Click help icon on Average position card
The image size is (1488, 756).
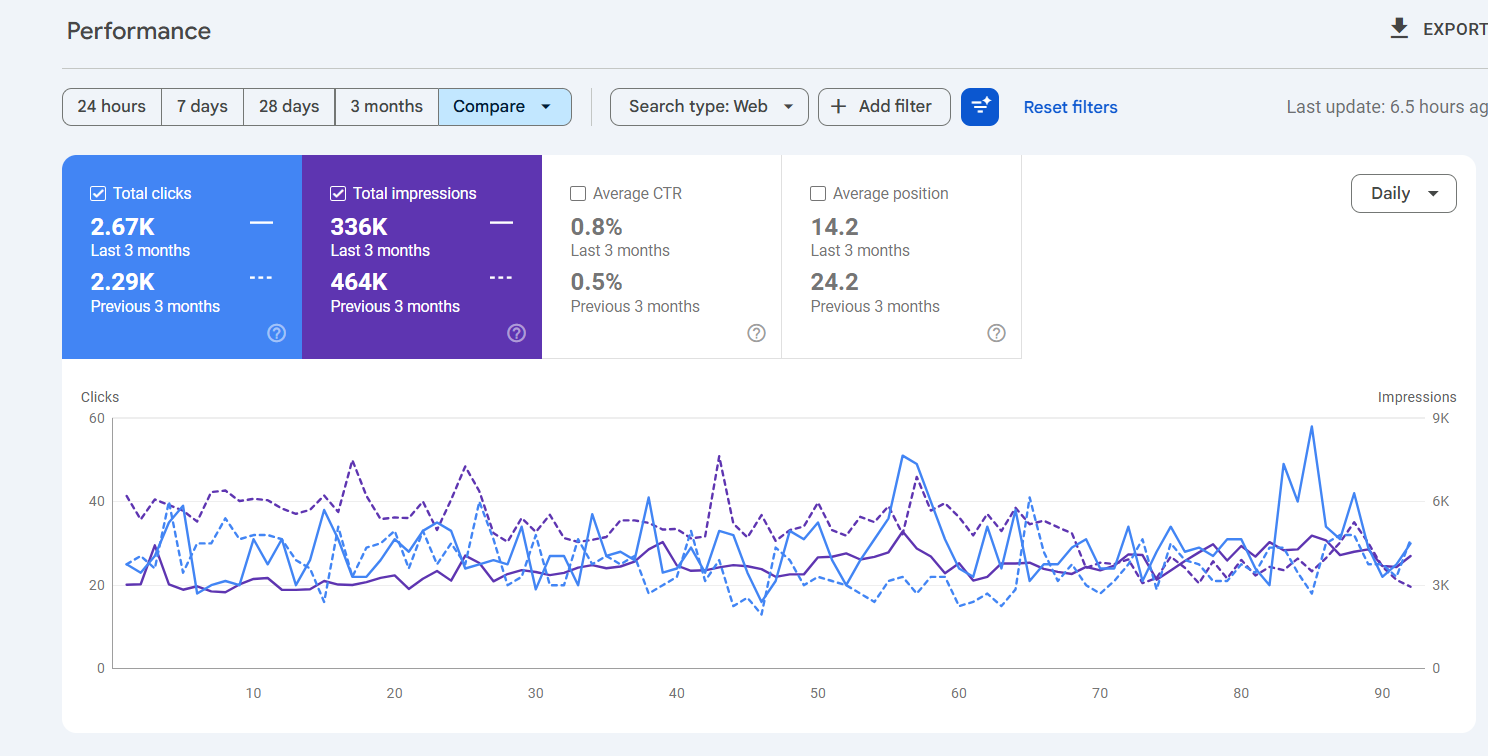point(997,333)
